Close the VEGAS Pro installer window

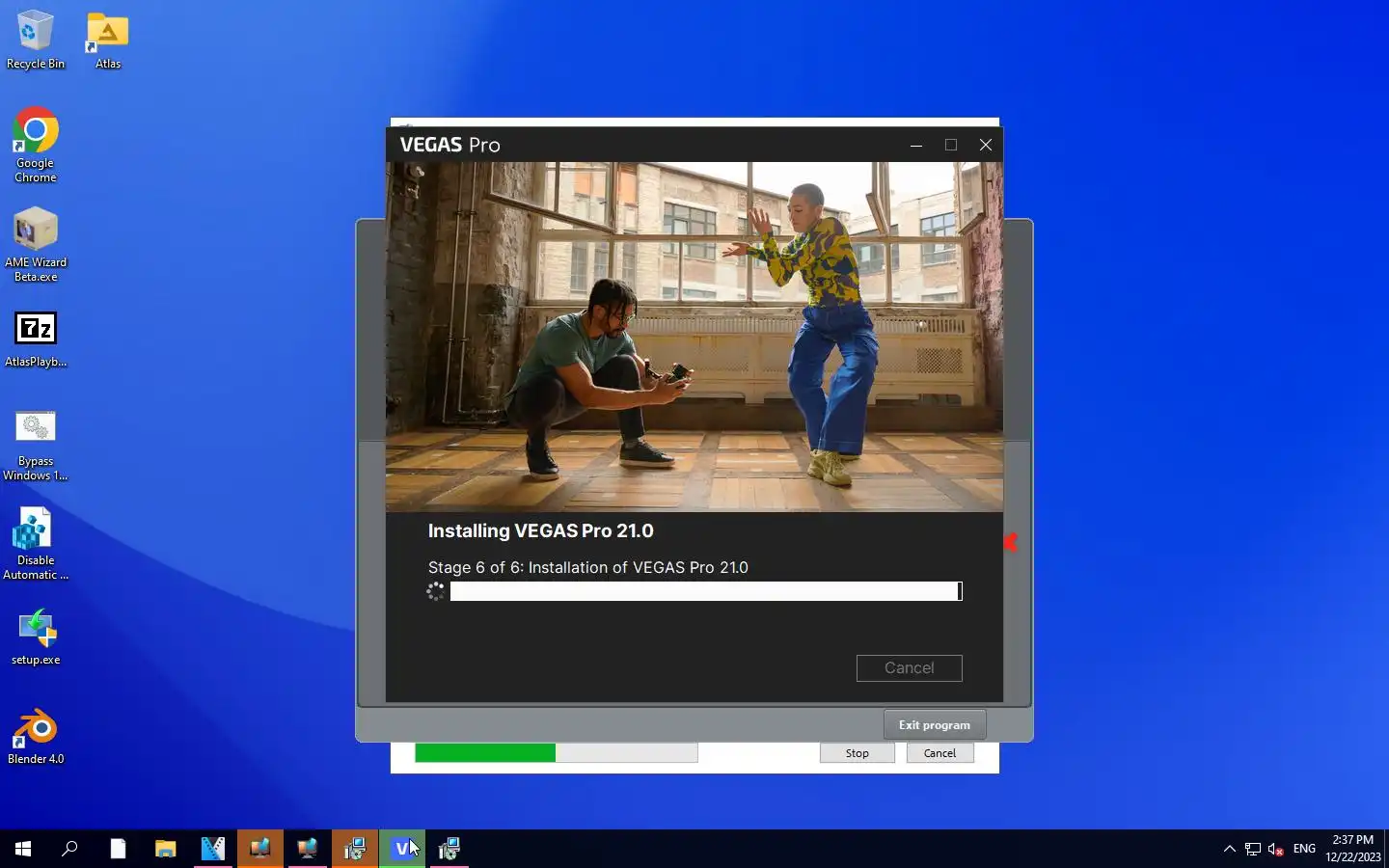point(986,145)
